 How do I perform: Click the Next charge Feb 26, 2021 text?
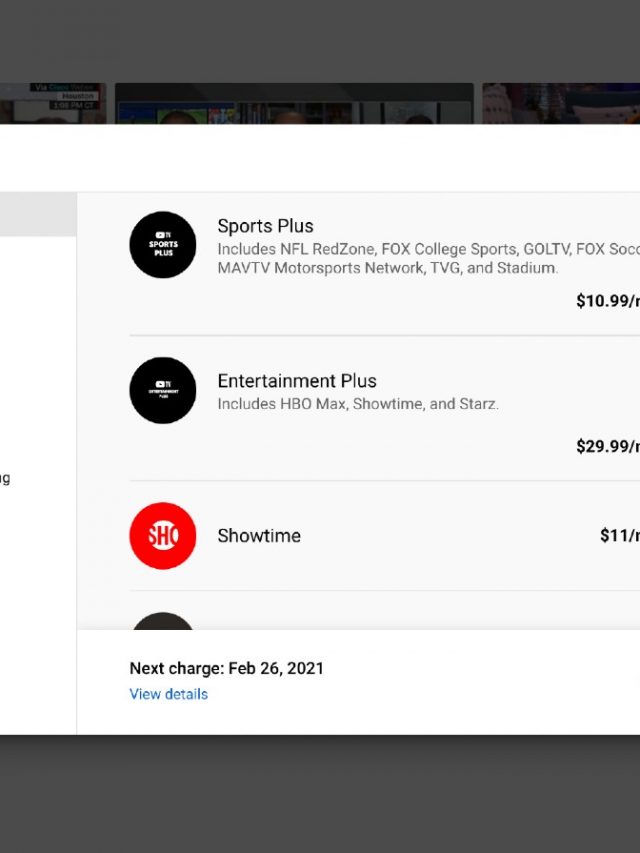[226, 668]
